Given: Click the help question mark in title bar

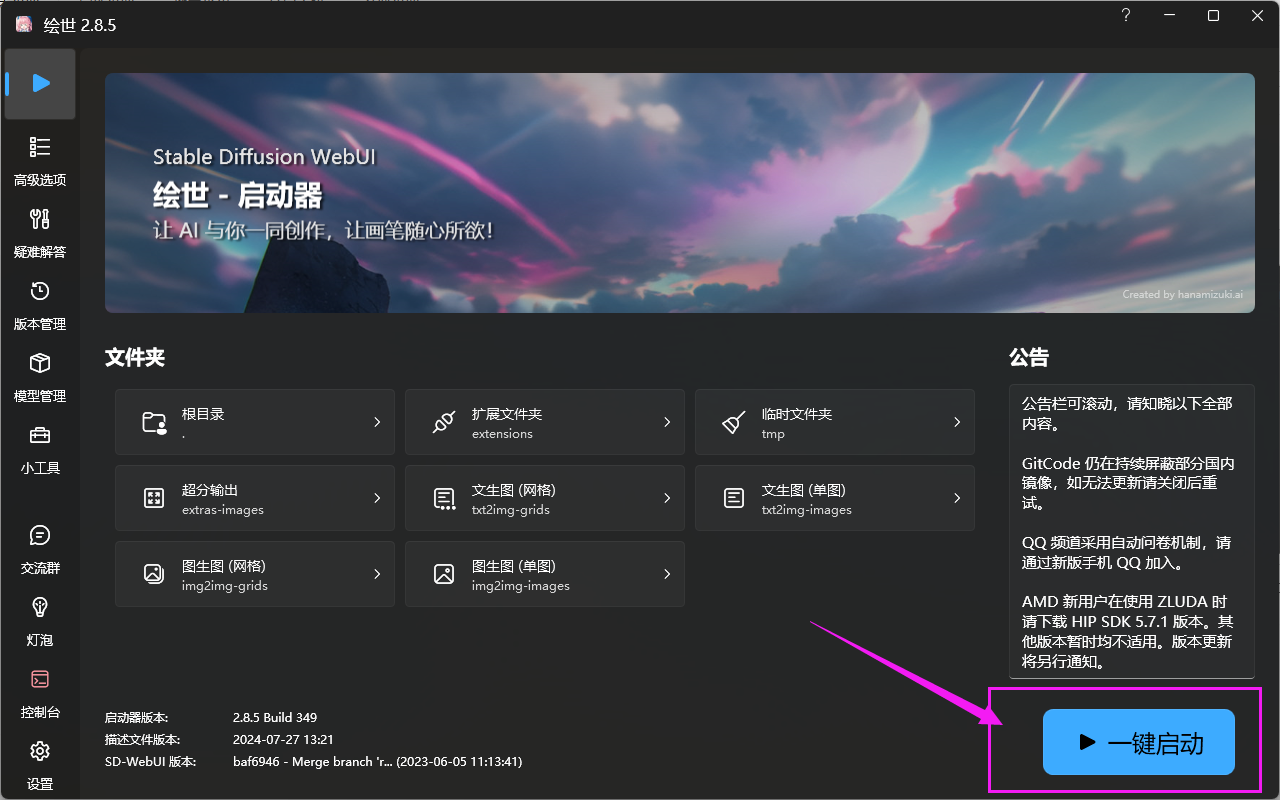Looking at the screenshot, I should click(x=1126, y=16).
